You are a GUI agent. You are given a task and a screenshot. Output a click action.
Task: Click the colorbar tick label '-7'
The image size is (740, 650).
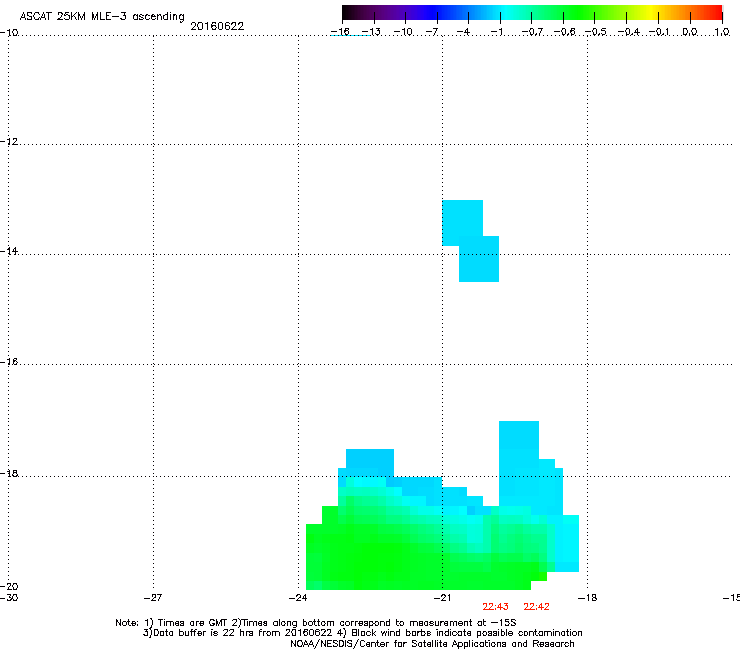pos(432,32)
